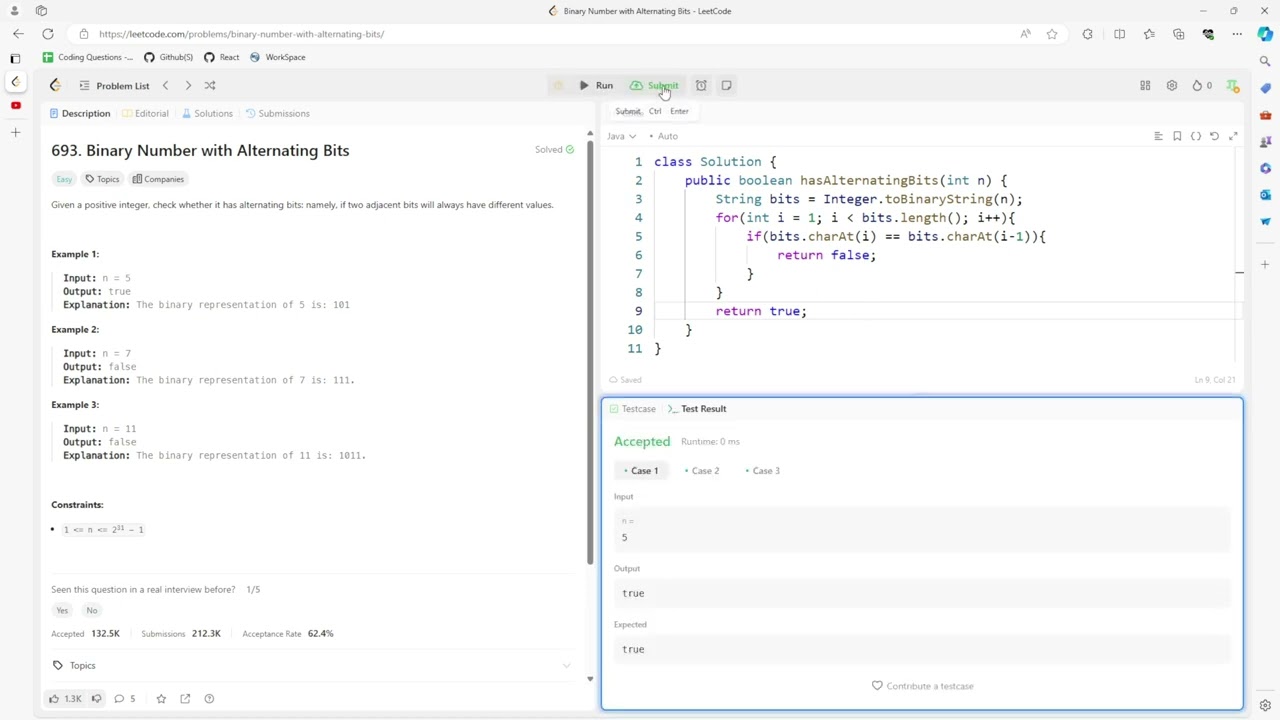This screenshot has height=720, width=1280.
Task: Open the notes icon beside the timer
Action: tap(726, 85)
